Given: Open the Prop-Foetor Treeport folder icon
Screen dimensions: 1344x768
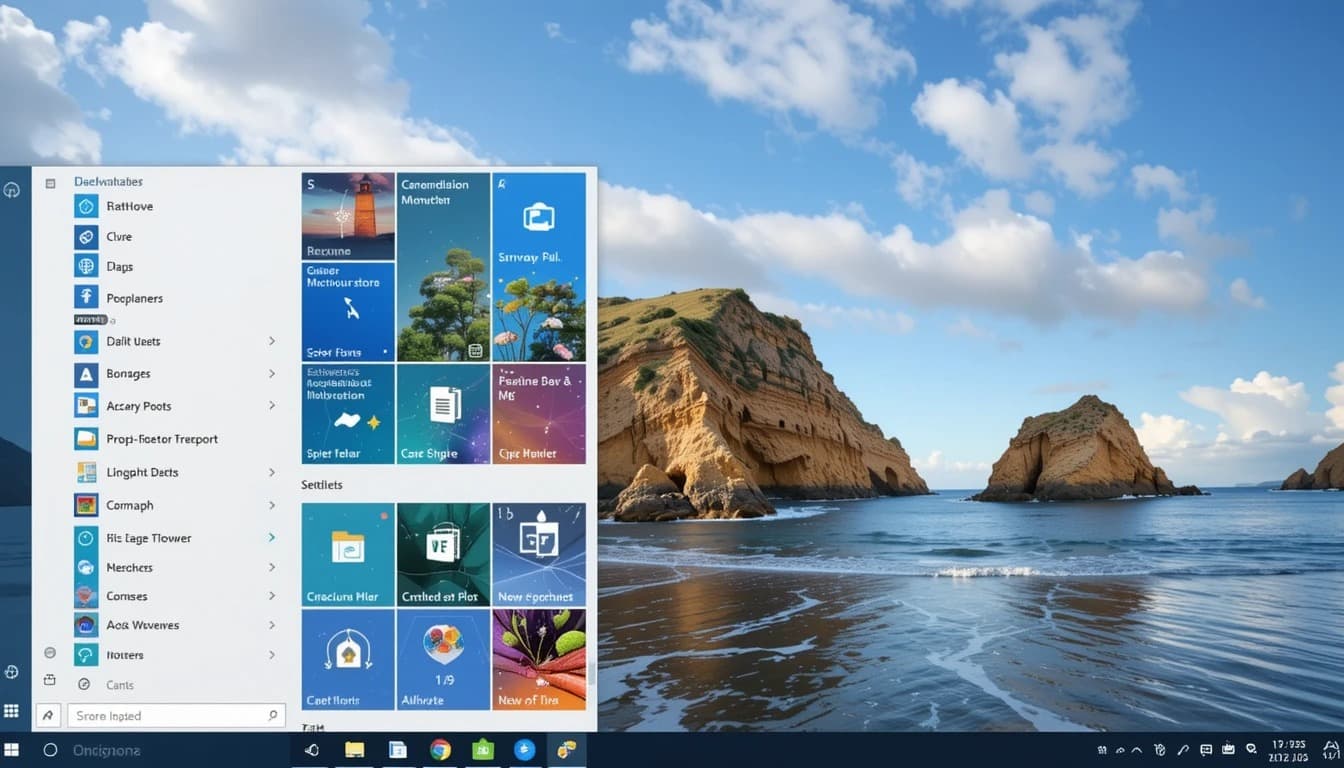Looking at the screenshot, I should [x=86, y=439].
